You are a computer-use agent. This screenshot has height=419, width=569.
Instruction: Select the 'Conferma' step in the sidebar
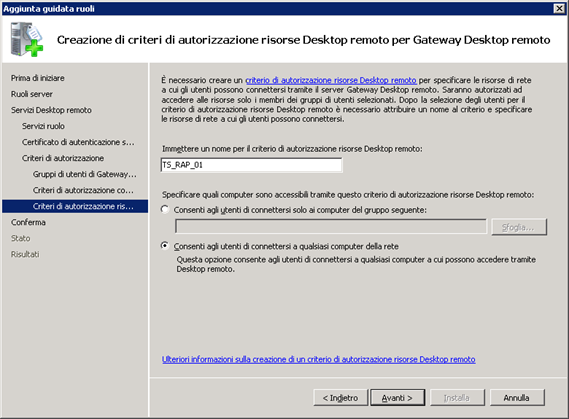tap(28, 222)
